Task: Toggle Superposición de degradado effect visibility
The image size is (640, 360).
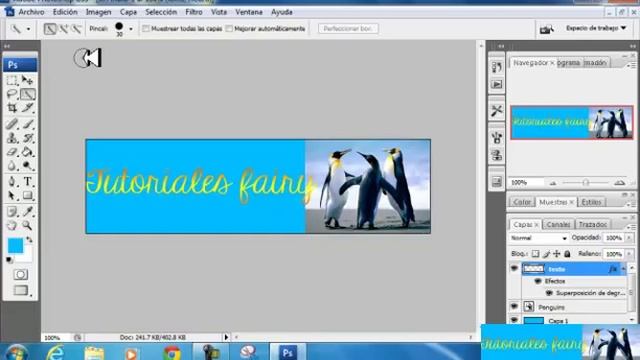Action: [549, 293]
